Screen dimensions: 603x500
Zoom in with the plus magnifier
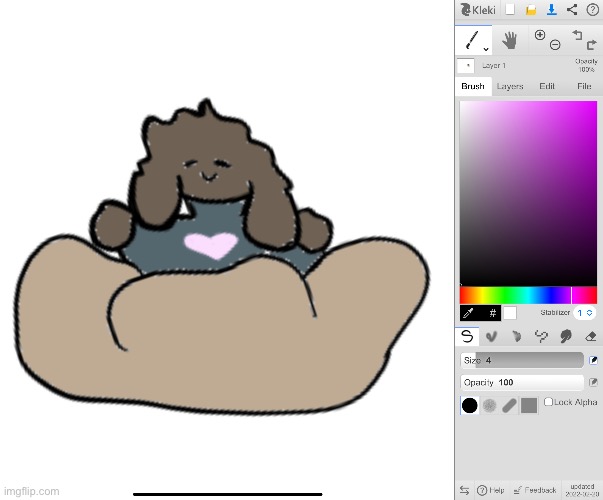(x=540, y=35)
